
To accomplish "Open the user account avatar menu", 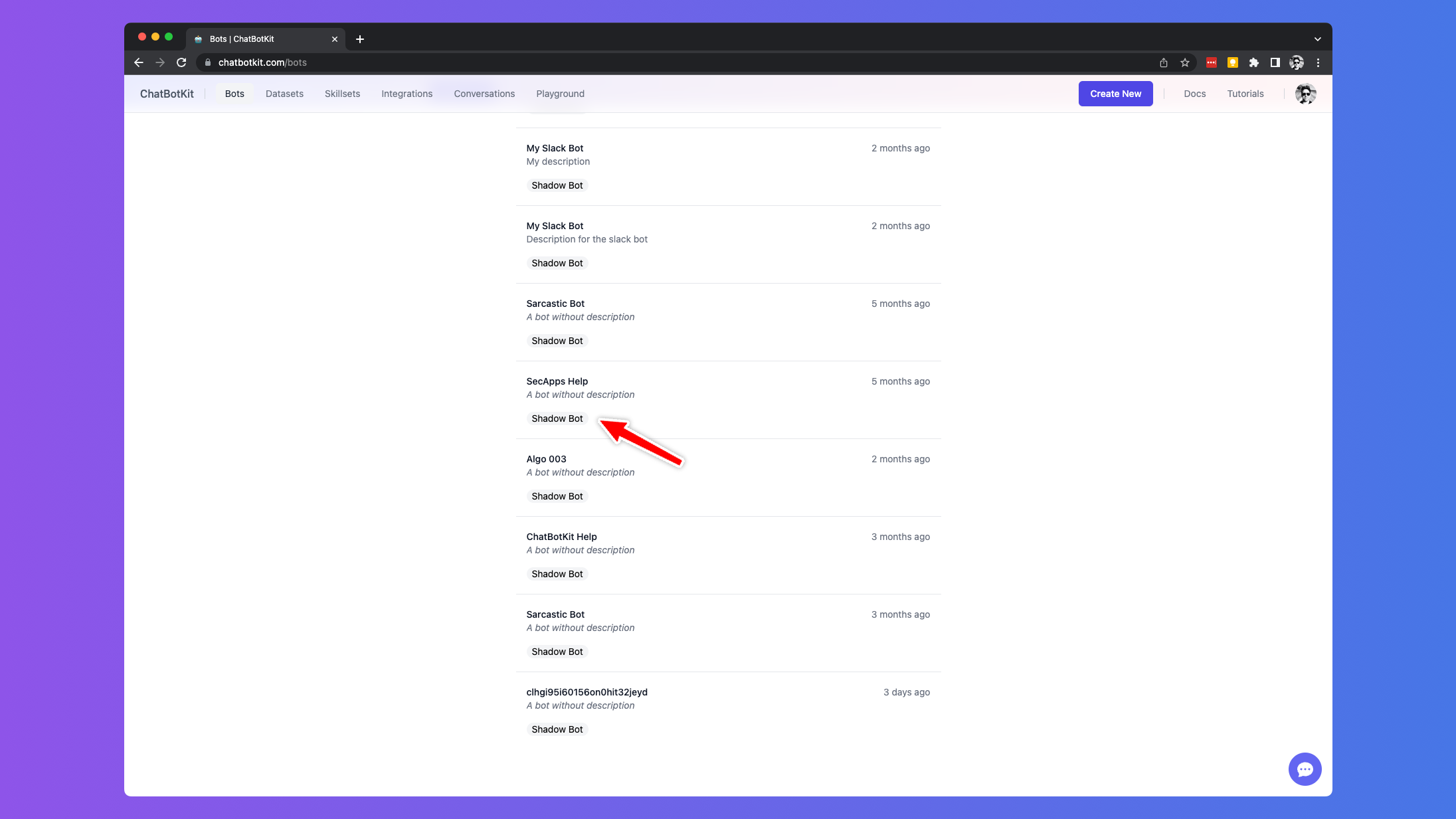I will point(1305,94).
